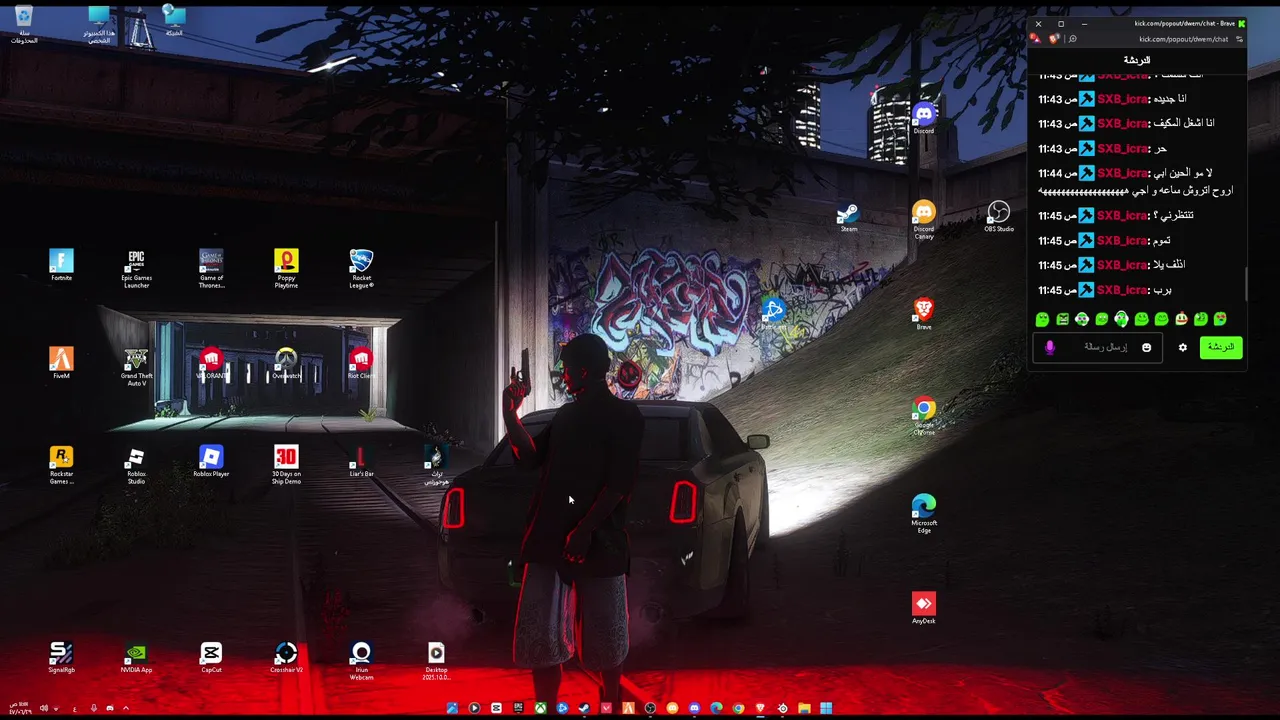This screenshot has height=720, width=1280.
Task: Open the Brave browser desktop icon
Action: pos(923,314)
